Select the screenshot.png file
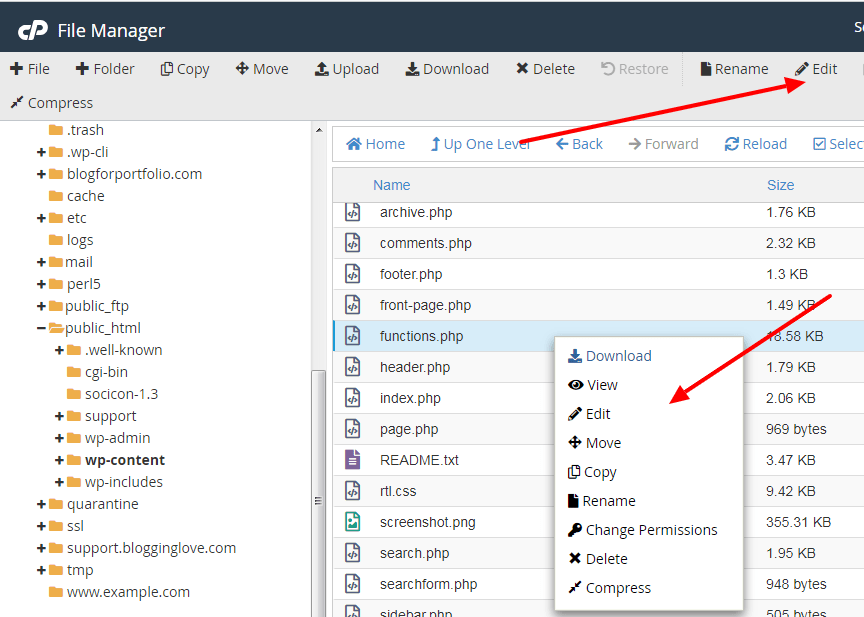Screen dimensions: 864x617 click(x=430, y=521)
